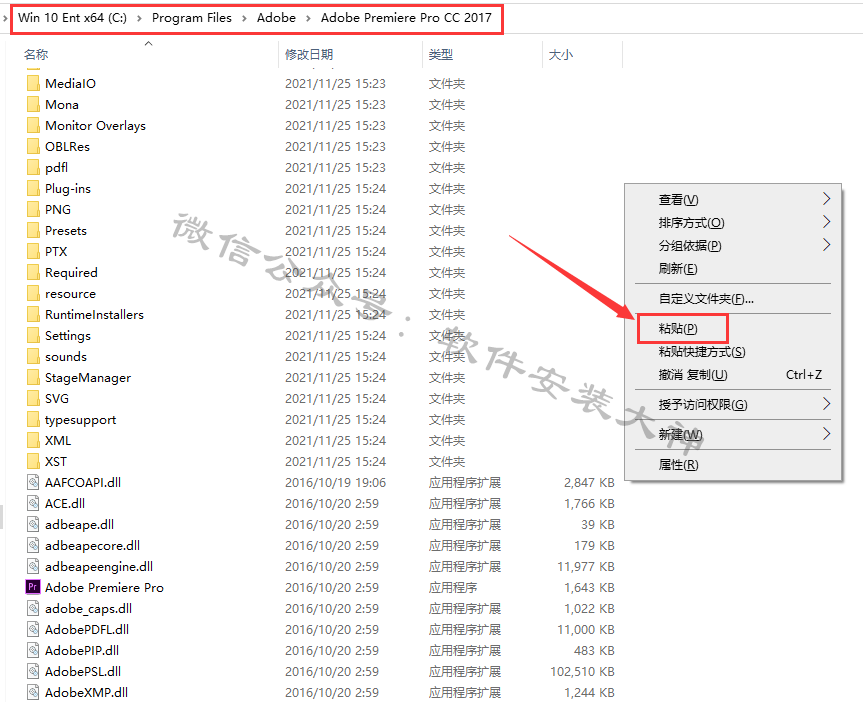Click the adbeape.dll file icon
Image resolution: width=863 pixels, height=702 pixels.
33,524
